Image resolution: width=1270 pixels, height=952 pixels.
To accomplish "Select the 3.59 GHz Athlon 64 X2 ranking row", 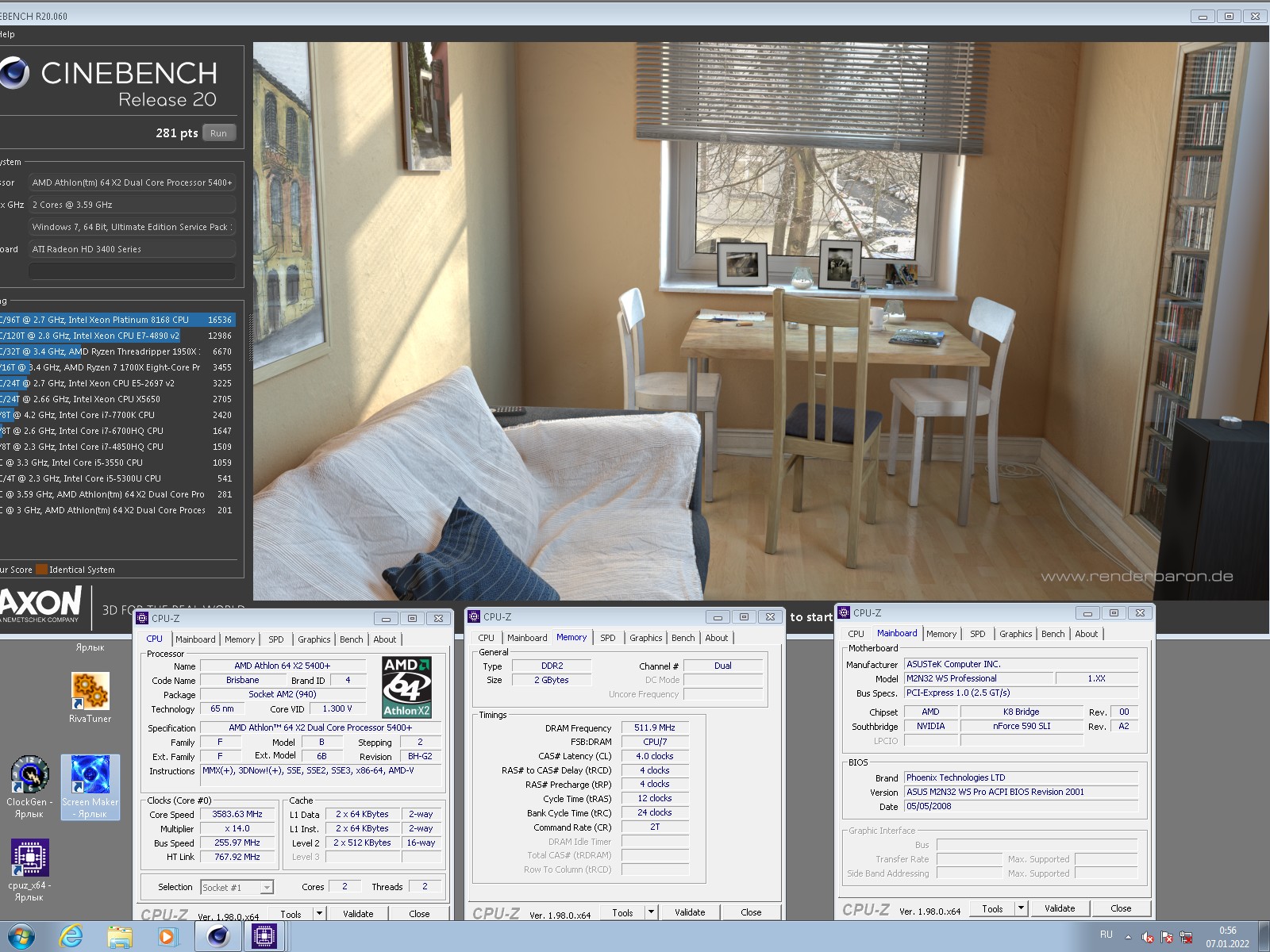I will pyautogui.click(x=117, y=494).
